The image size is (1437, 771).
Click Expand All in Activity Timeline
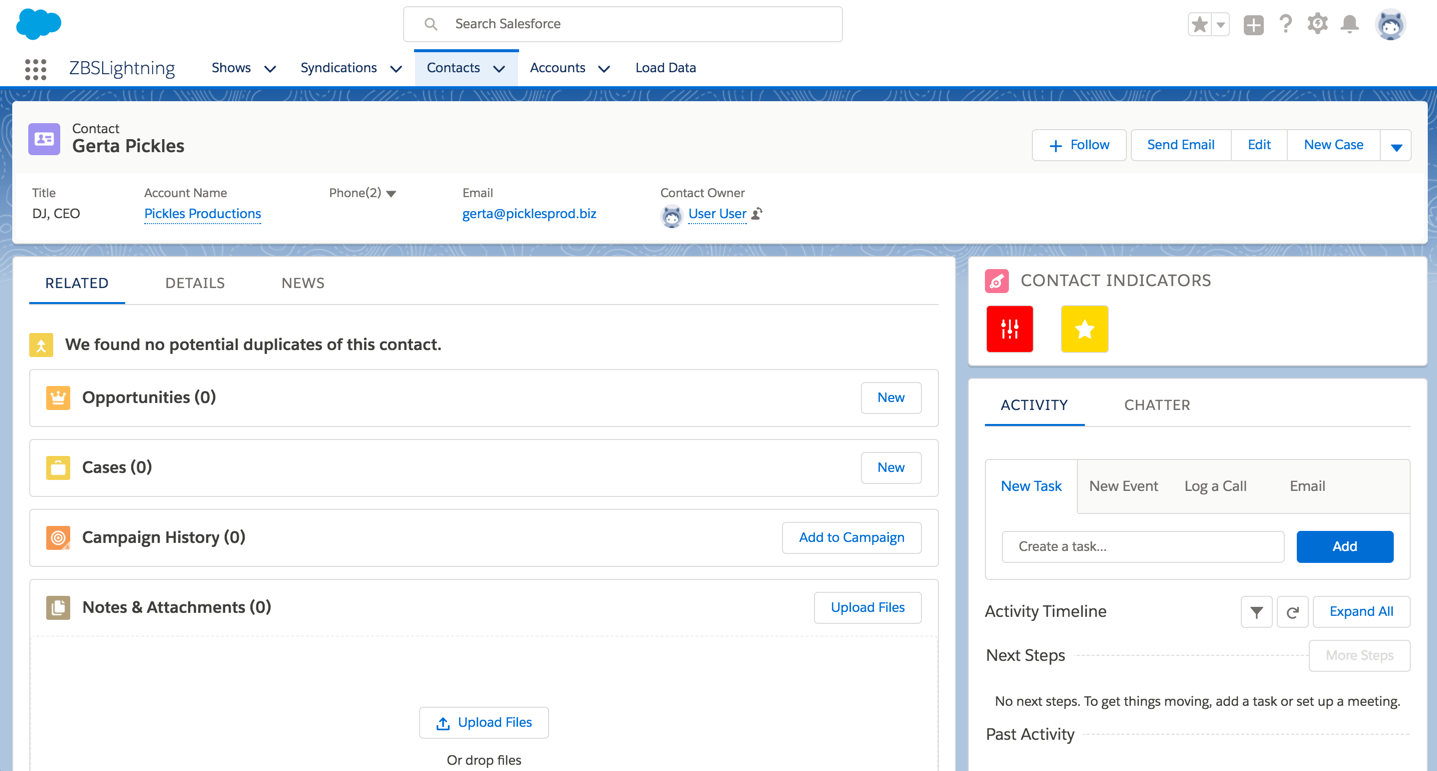coord(1362,612)
